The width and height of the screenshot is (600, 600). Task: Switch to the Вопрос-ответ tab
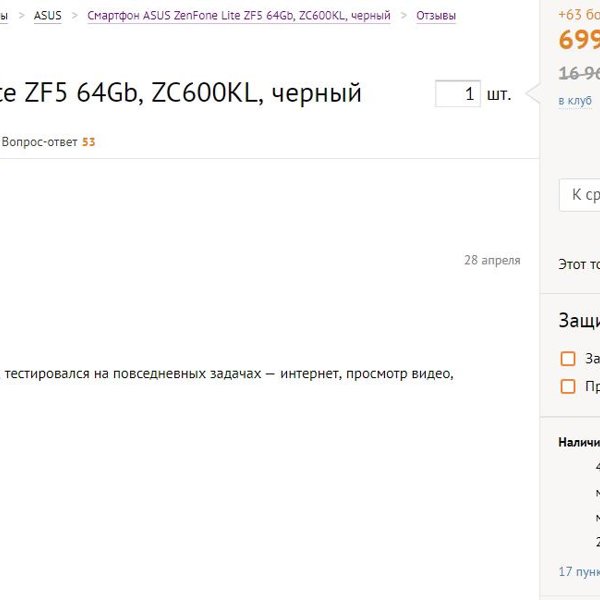pyautogui.click(x=39, y=142)
